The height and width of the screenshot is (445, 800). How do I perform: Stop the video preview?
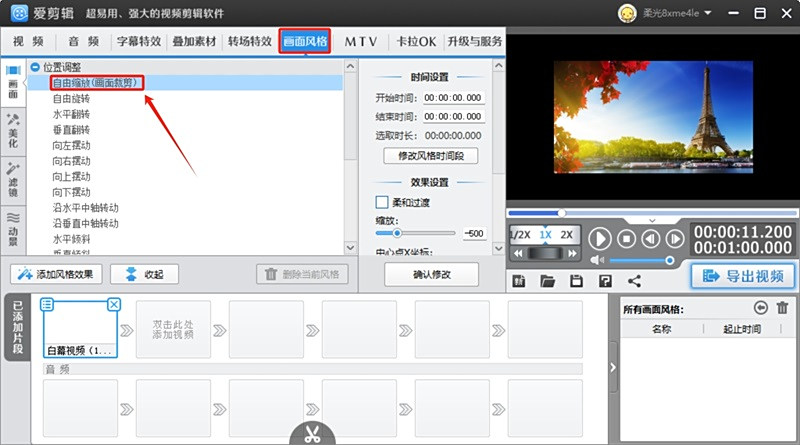(627, 239)
